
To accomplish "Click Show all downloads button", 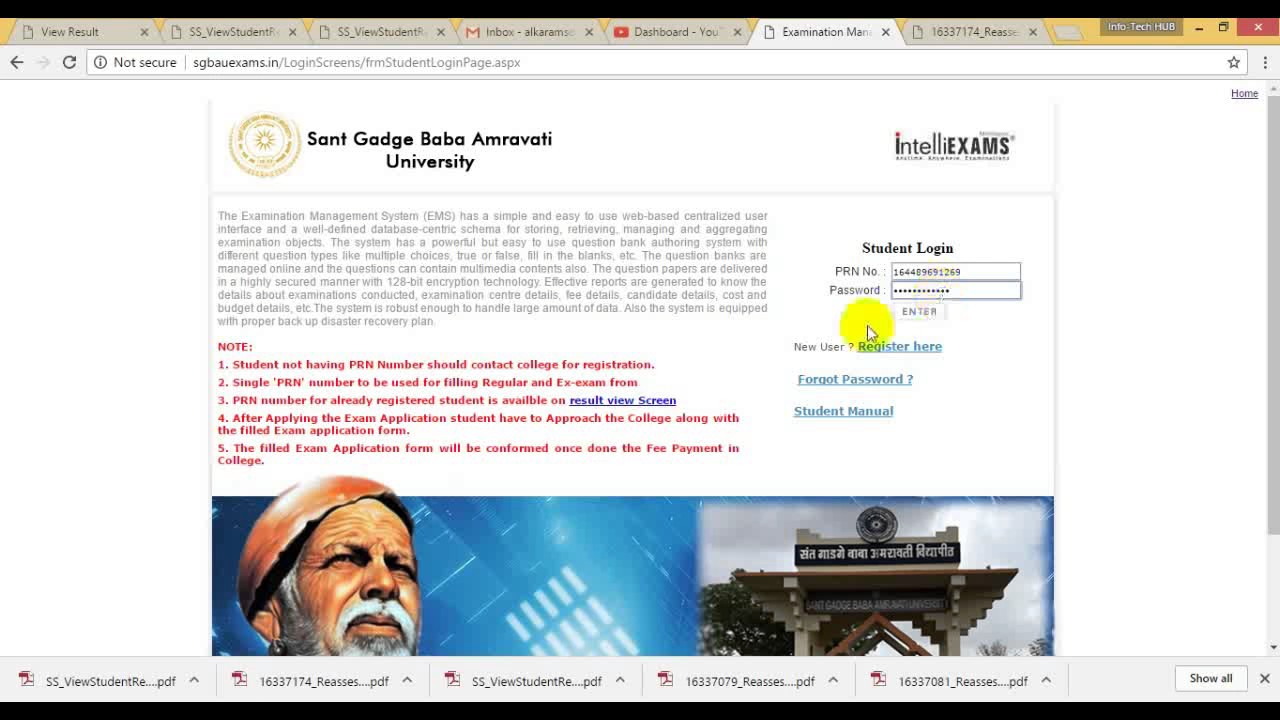I will [1210, 678].
